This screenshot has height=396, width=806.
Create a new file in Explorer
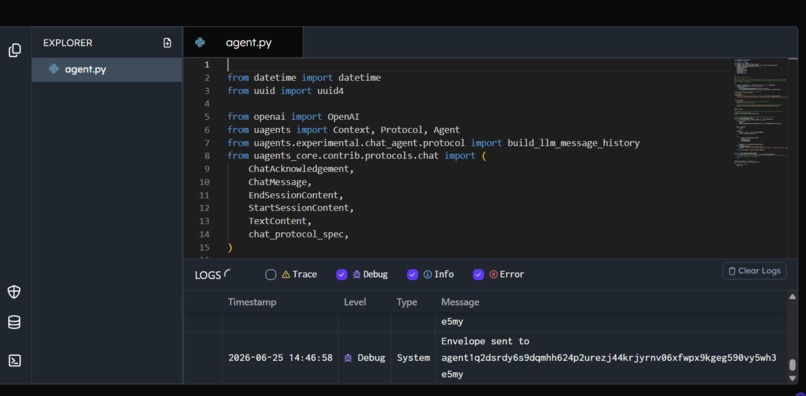point(167,43)
